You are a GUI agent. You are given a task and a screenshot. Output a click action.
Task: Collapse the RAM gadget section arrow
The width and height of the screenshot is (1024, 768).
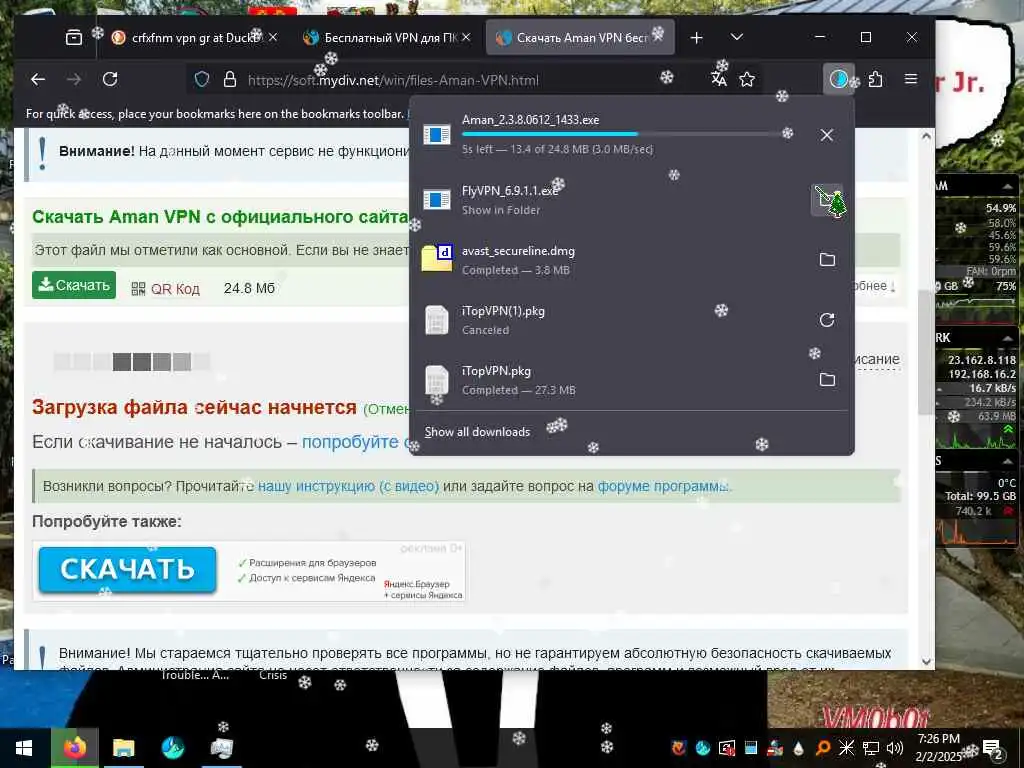point(1008,186)
